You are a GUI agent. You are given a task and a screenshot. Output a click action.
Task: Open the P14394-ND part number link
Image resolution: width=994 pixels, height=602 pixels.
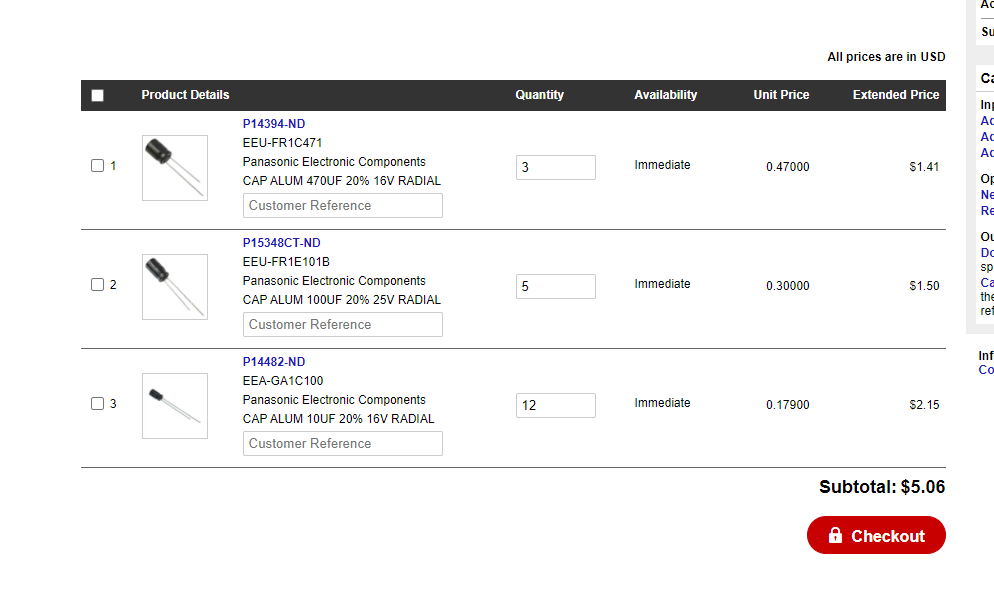[274, 124]
